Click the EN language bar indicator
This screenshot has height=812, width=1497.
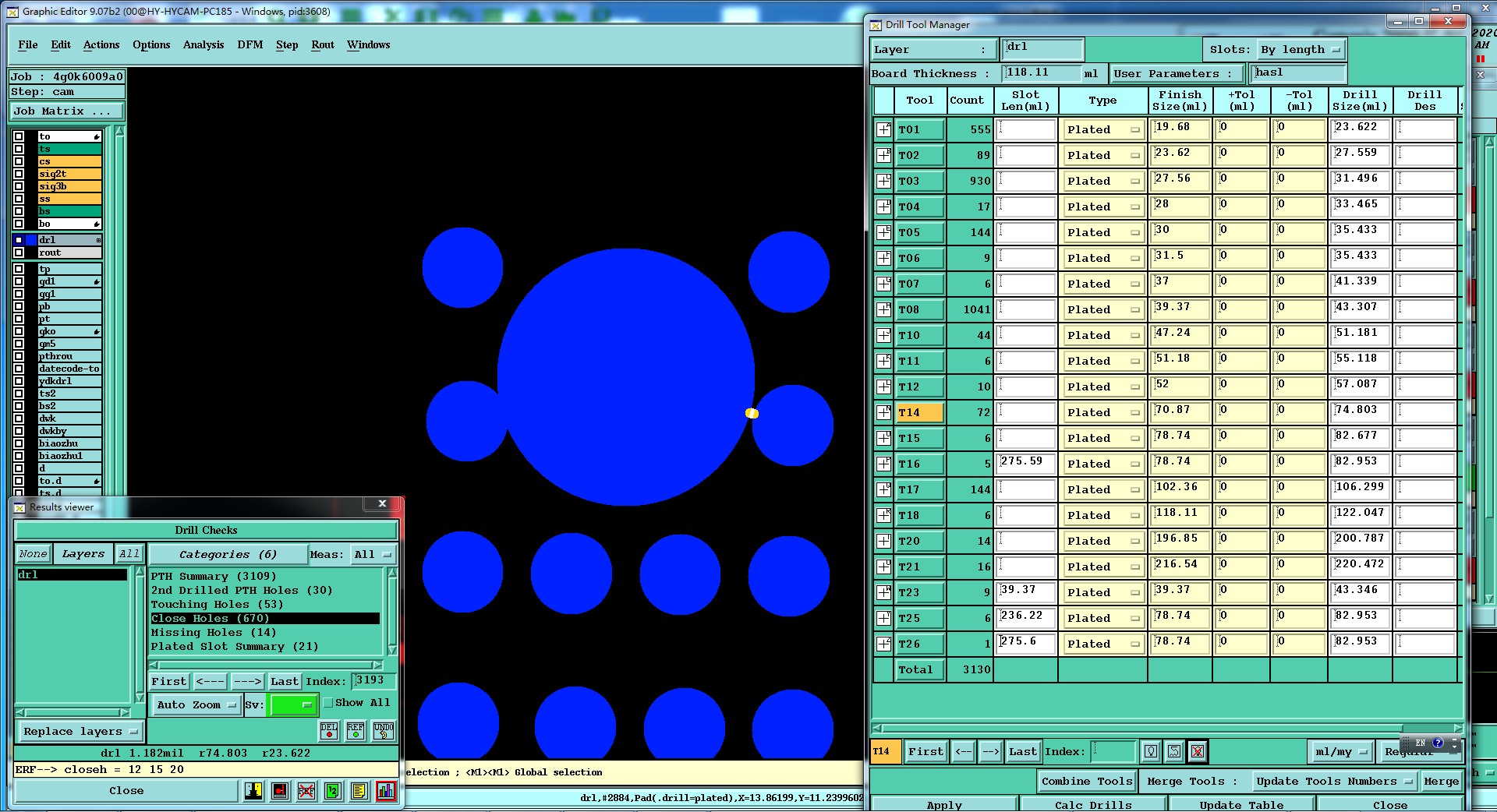point(1420,743)
